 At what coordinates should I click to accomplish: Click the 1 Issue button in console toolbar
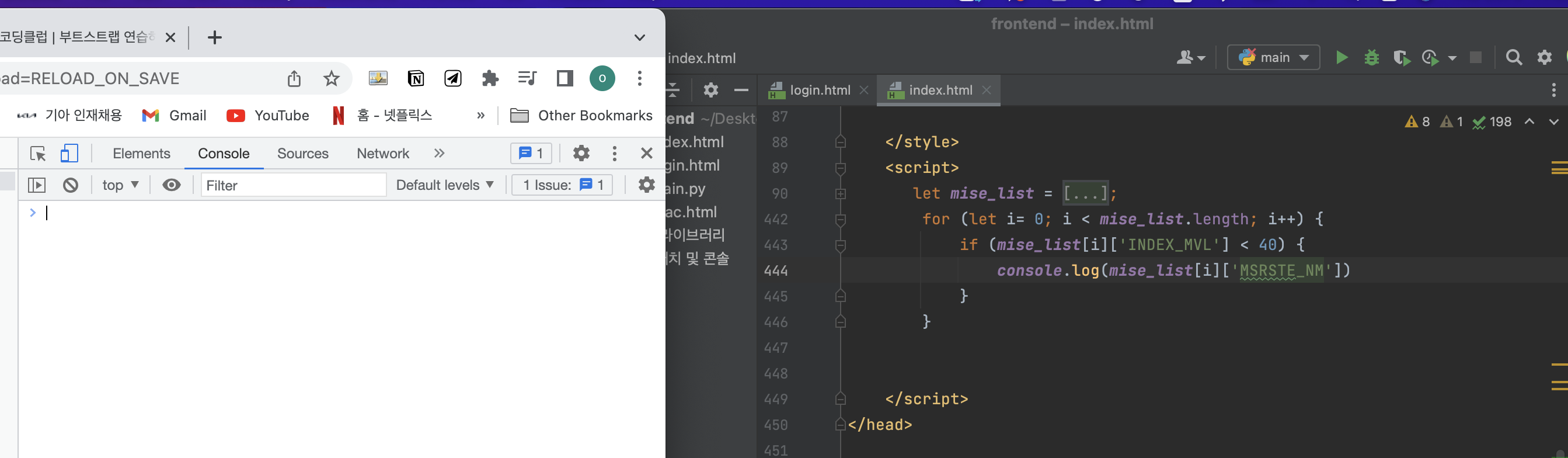pyautogui.click(x=563, y=185)
